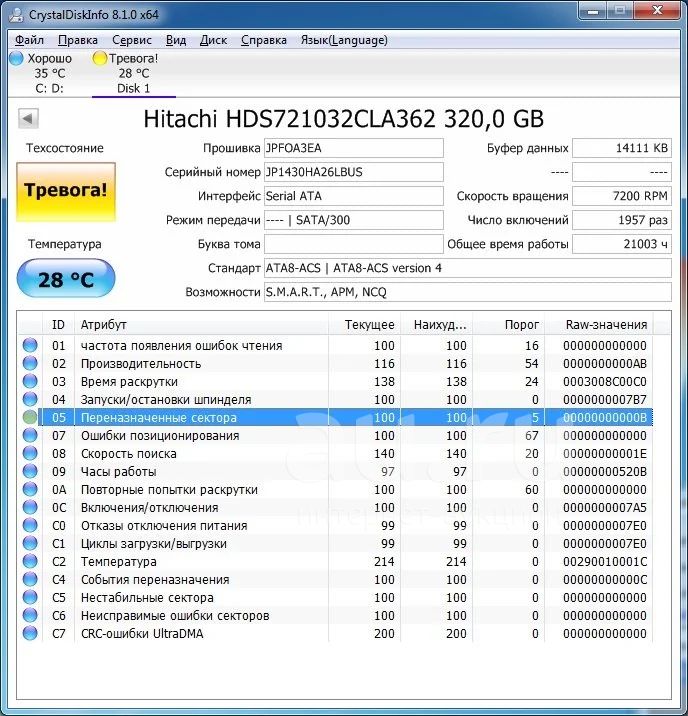Viewport: 688px width, 716px height.
Task: Click the Raw-значения column header
Action: (x=599, y=325)
